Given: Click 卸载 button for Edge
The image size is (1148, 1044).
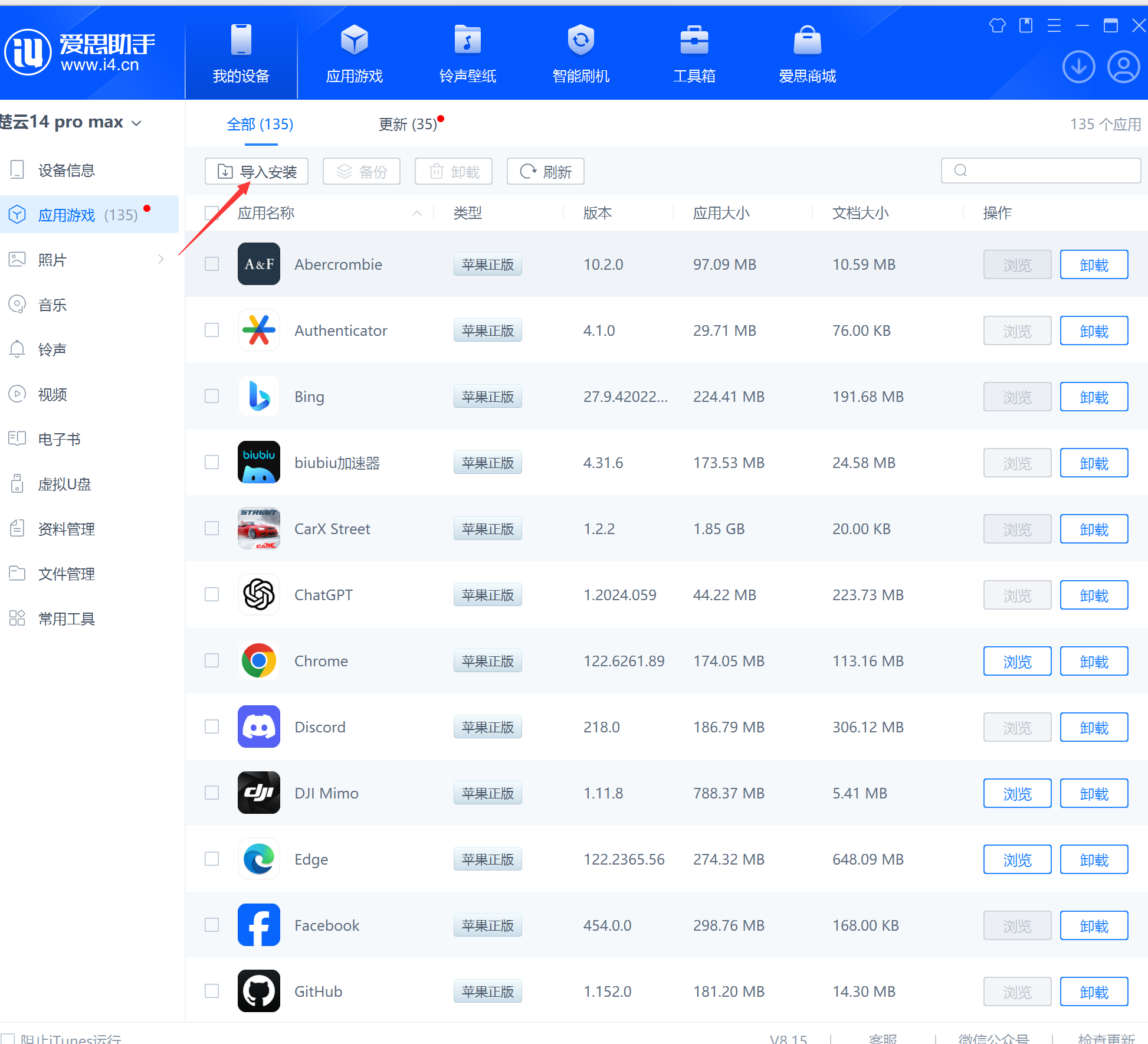Looking at the screenshot, I should [x=1094, y=859].
